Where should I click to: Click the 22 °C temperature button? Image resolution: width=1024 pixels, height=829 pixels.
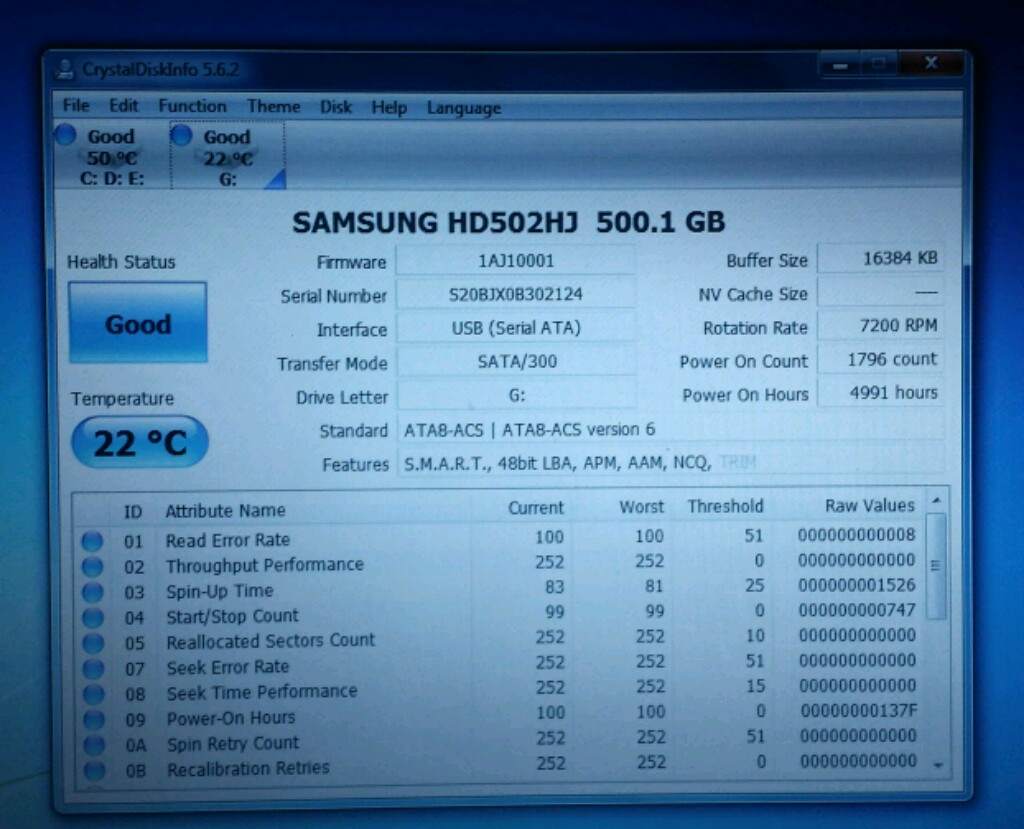pyautogui.click(x=140, y=442)
